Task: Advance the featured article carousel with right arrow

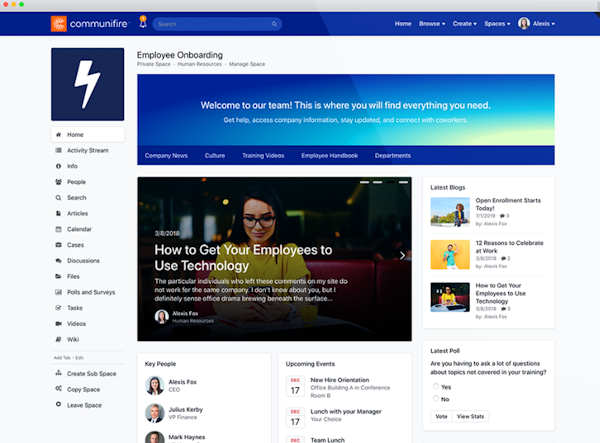Action: coord(402,255)
